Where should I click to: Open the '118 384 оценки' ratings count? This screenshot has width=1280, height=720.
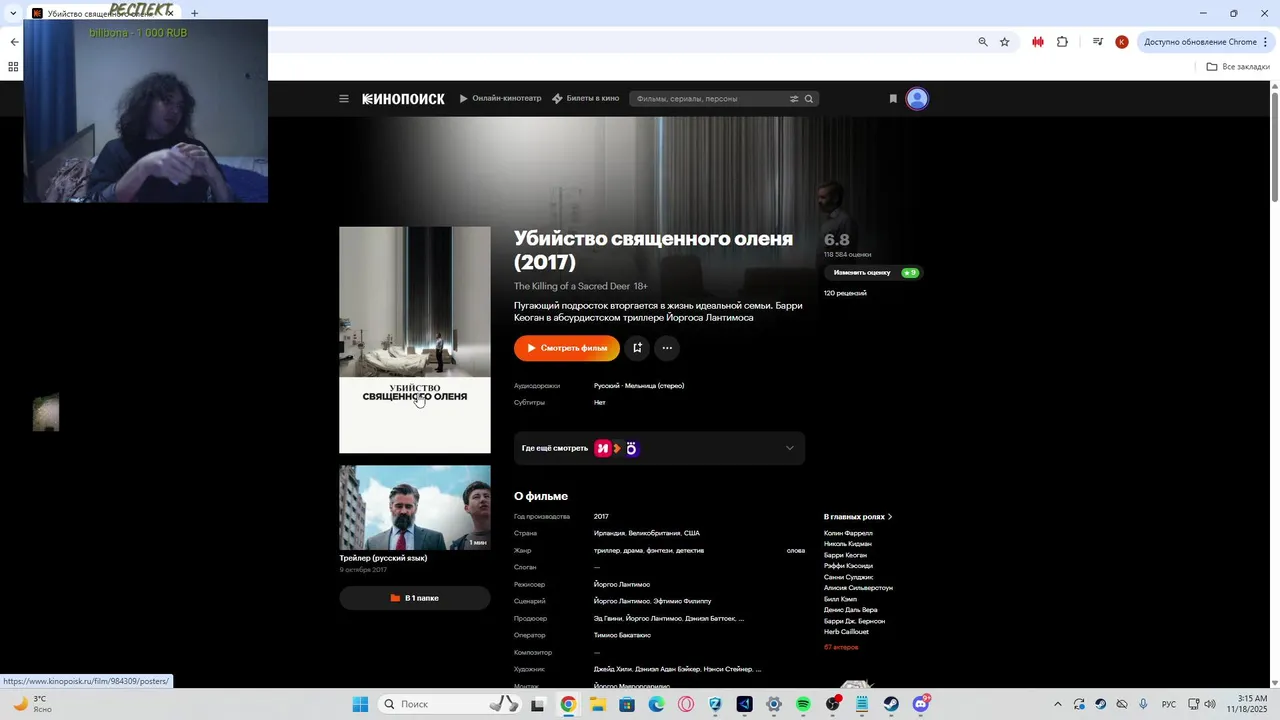[x=847, y=255]
